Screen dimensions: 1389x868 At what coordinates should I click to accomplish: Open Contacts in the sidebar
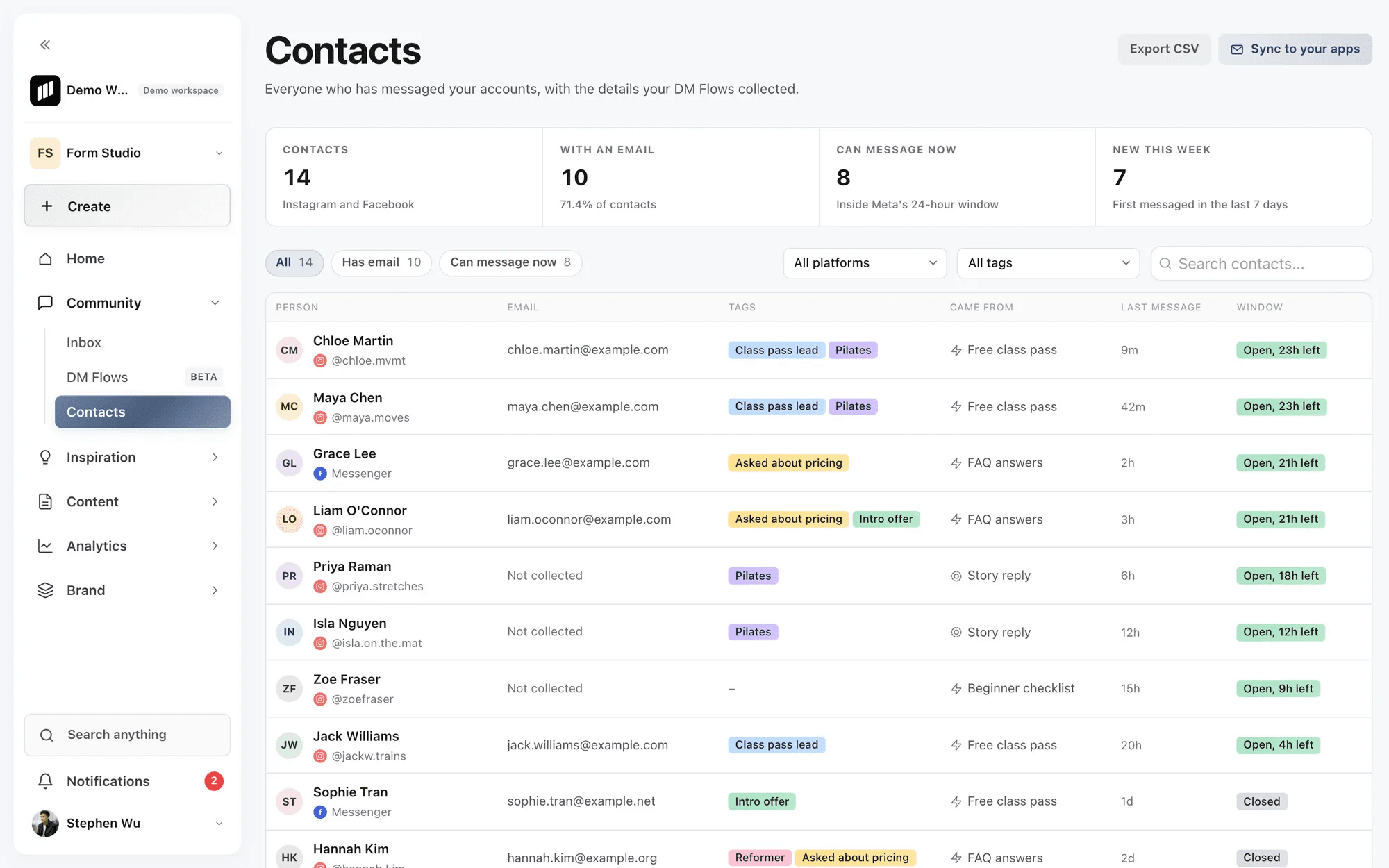[142, 412]
